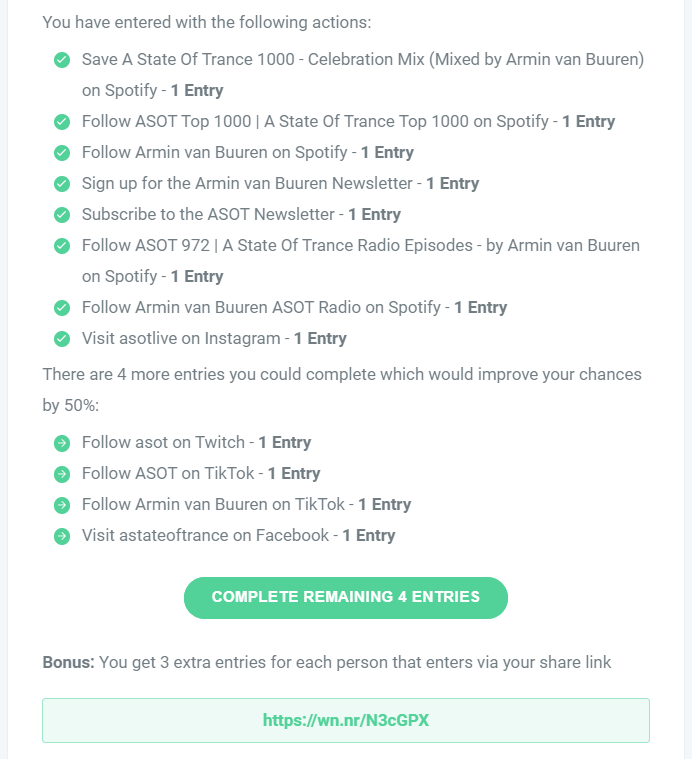
Task: Click checkmark next to Visit asotlive on Instagram
Action: coord(62,339)
